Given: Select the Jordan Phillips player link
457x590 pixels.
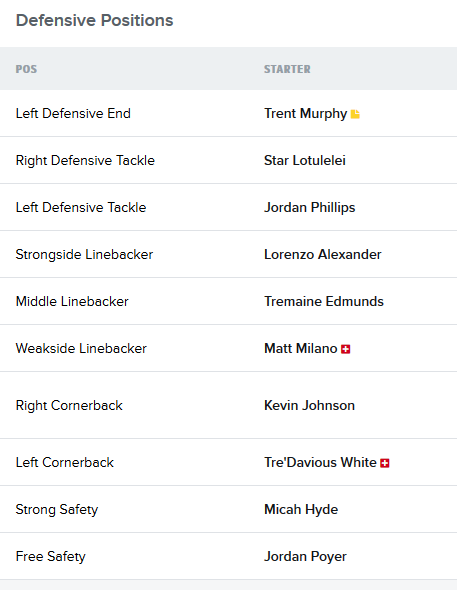Looking at the screenshot, I should coord(310,207).
